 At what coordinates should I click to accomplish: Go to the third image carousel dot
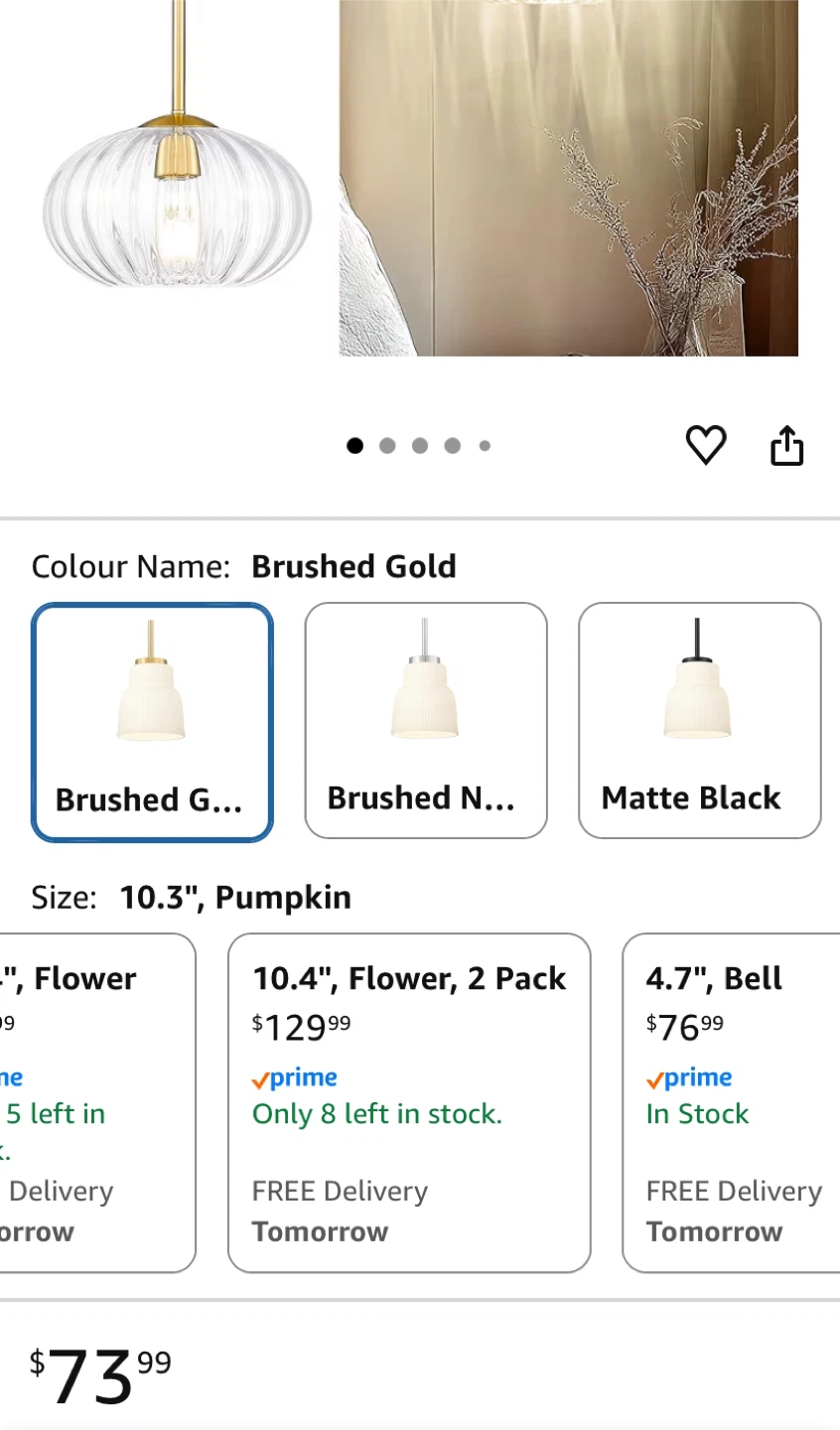click(420, 446)
